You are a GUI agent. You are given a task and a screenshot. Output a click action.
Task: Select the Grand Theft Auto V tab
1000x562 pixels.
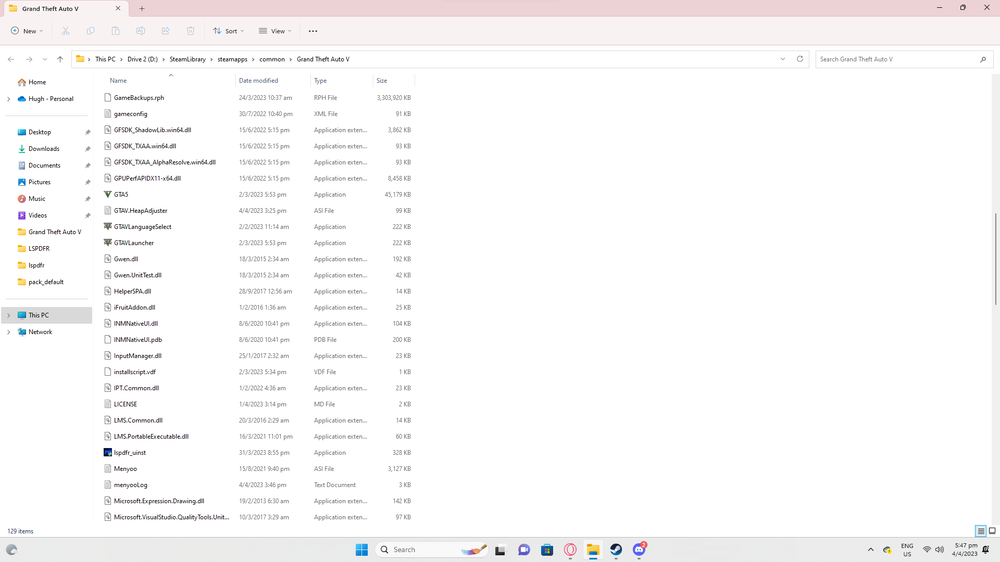64,9
